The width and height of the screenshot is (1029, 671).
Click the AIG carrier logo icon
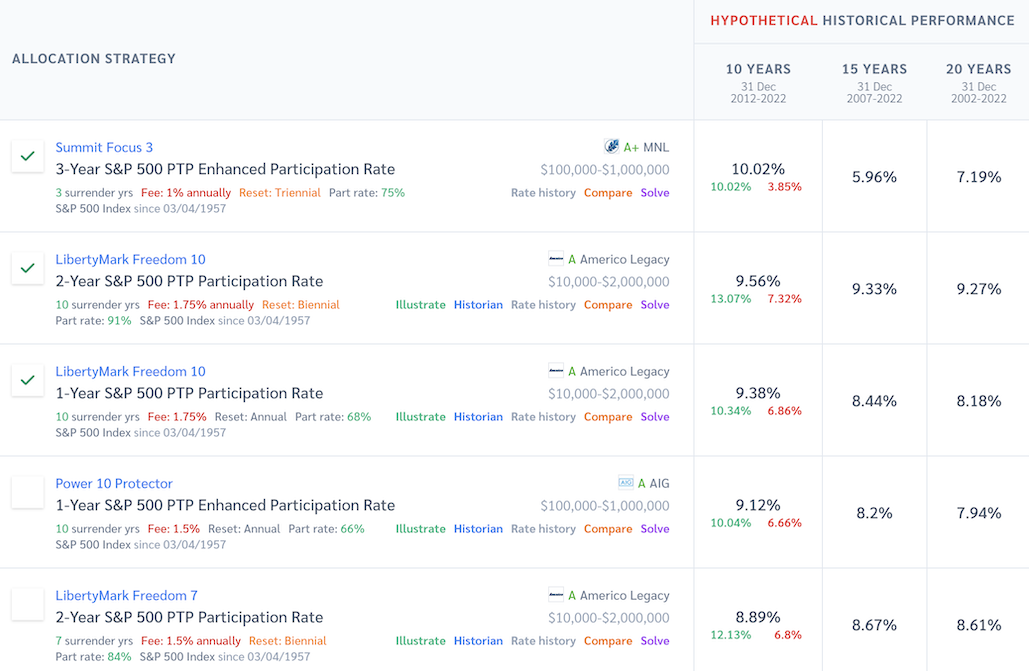pos(626,483)
